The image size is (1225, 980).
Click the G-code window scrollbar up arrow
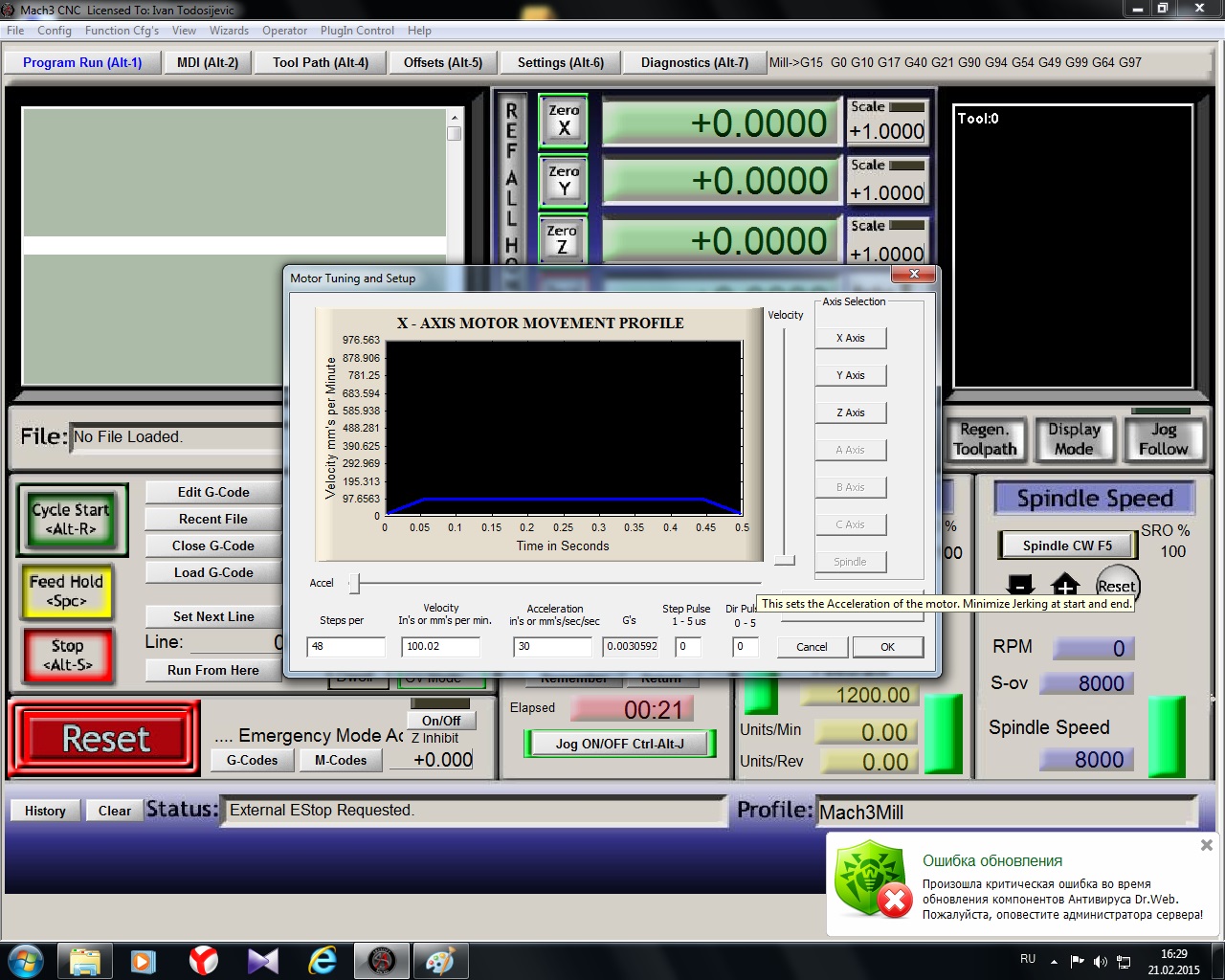click(x=454, y=117)
